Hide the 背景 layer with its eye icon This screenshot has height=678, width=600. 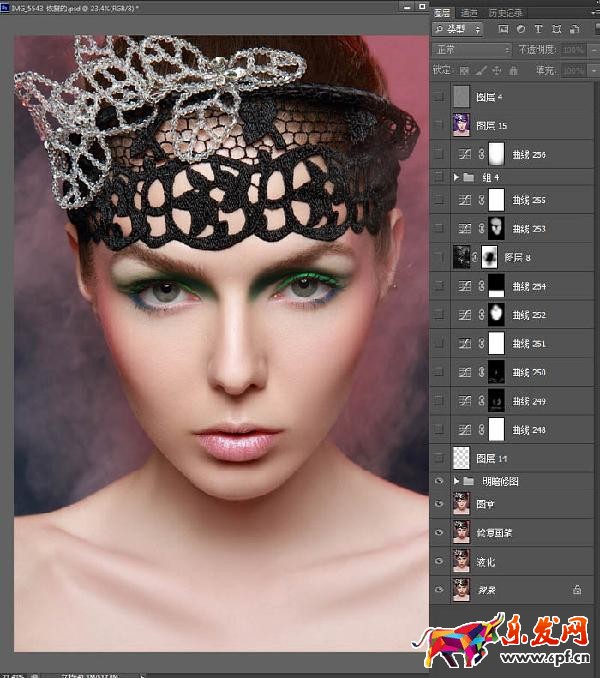440,590
